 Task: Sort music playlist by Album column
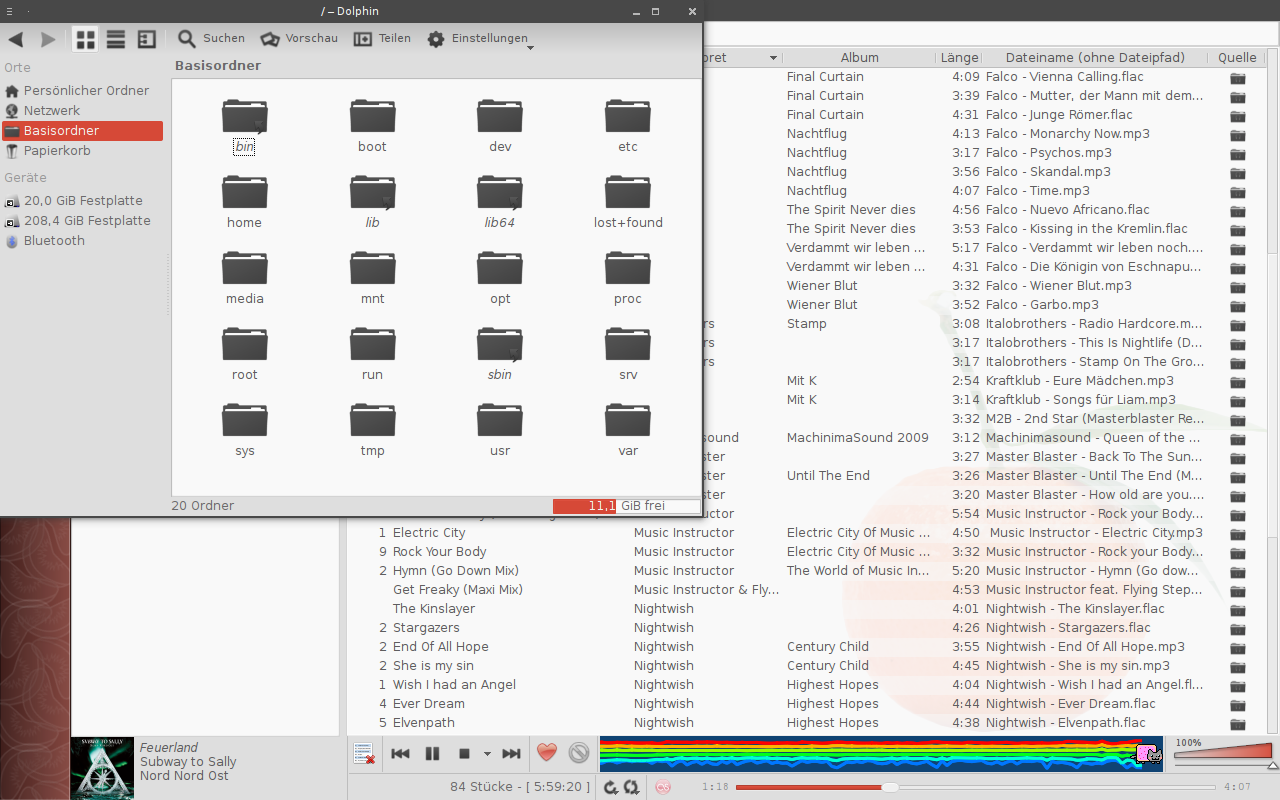pyautogui.click(x=859, y=58)
